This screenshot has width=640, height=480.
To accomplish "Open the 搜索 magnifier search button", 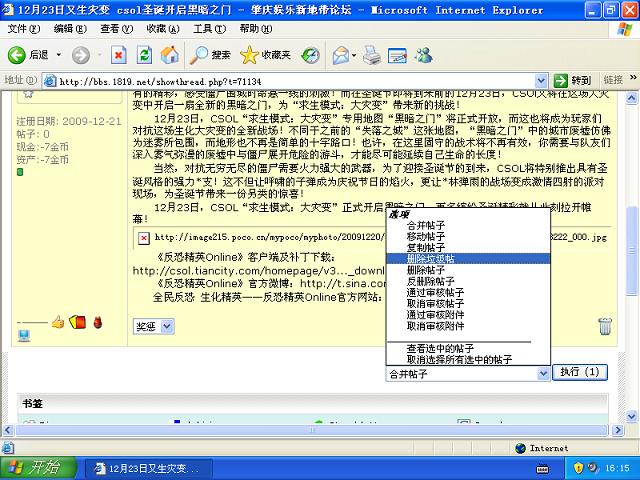I will [x=211, y=54].
